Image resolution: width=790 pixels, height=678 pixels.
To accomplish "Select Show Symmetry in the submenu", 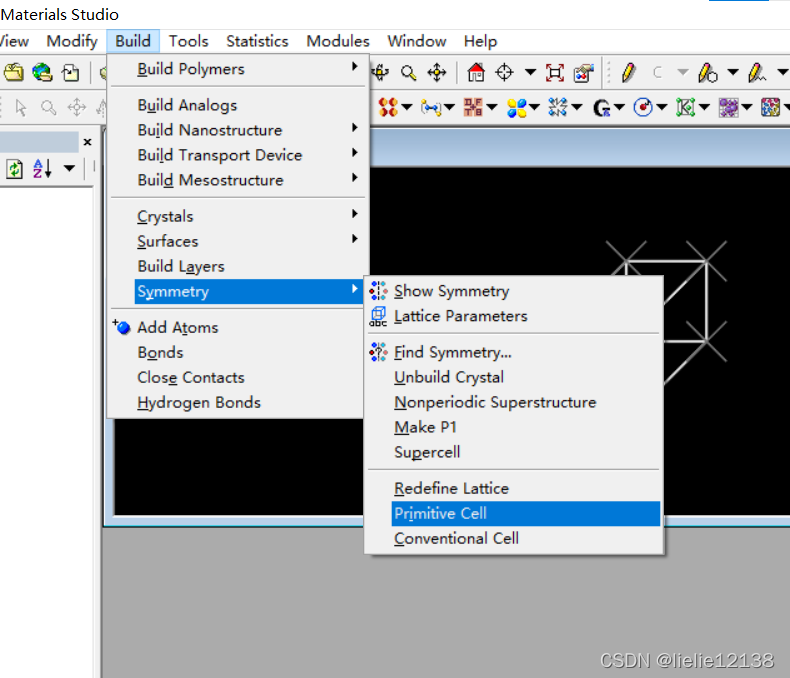I will point(514,291).
